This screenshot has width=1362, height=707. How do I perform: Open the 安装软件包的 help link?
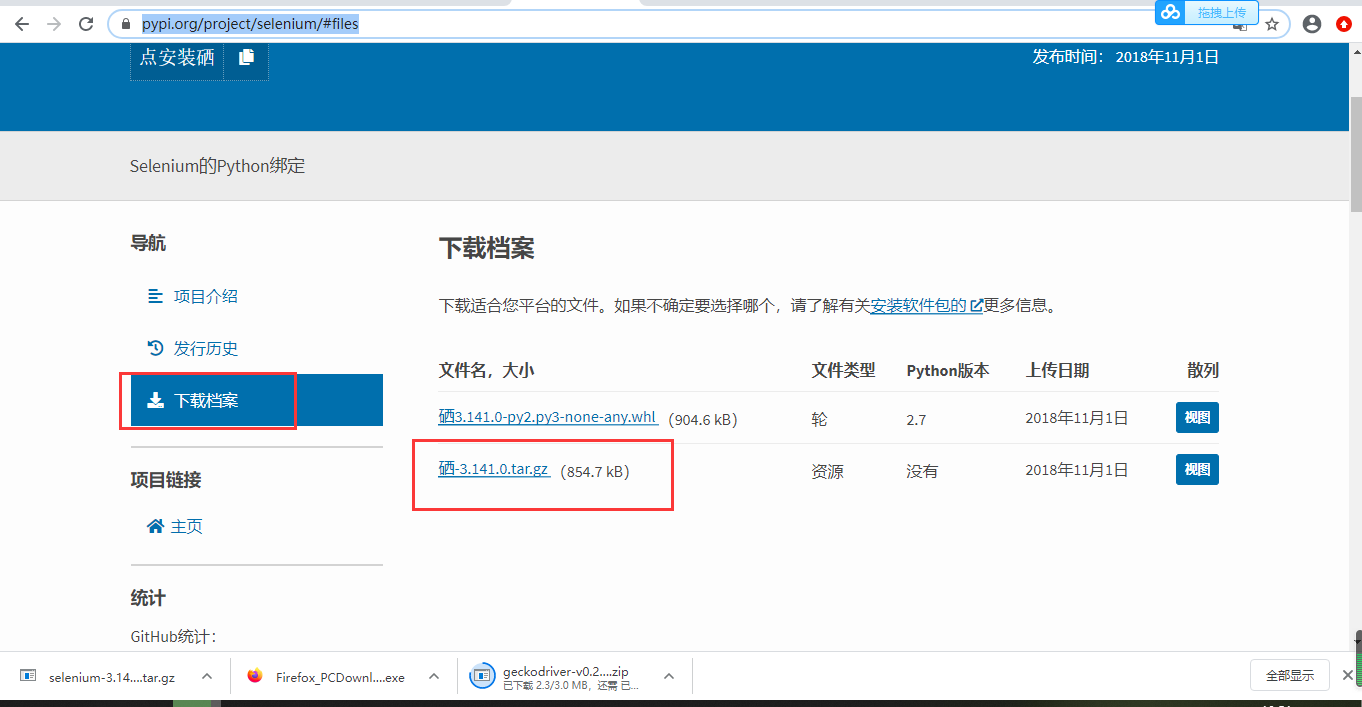[926, 305]
